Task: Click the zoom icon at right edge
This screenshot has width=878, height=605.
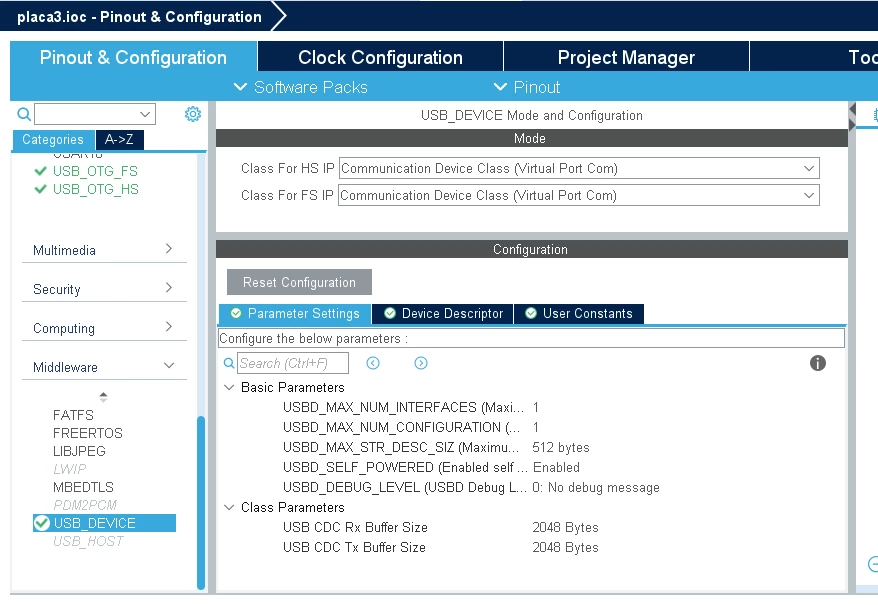Action: (873, 564)
